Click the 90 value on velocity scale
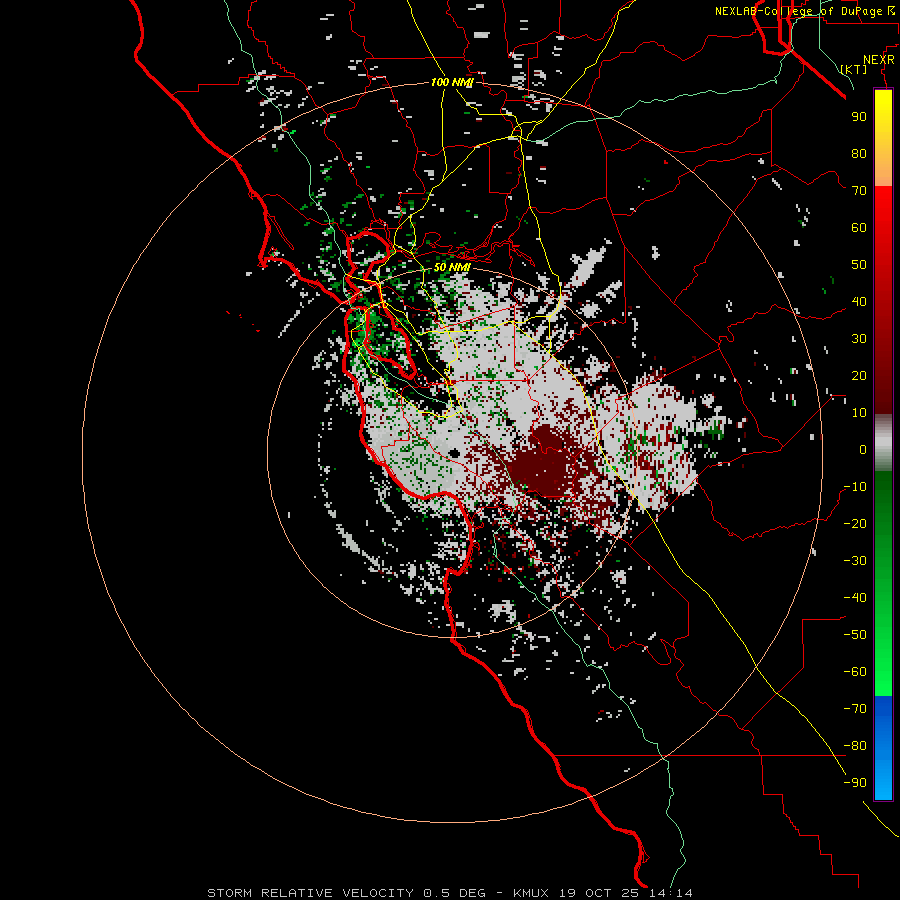The height and width of the screenshot is (900, 900). [x=859, y=117]
